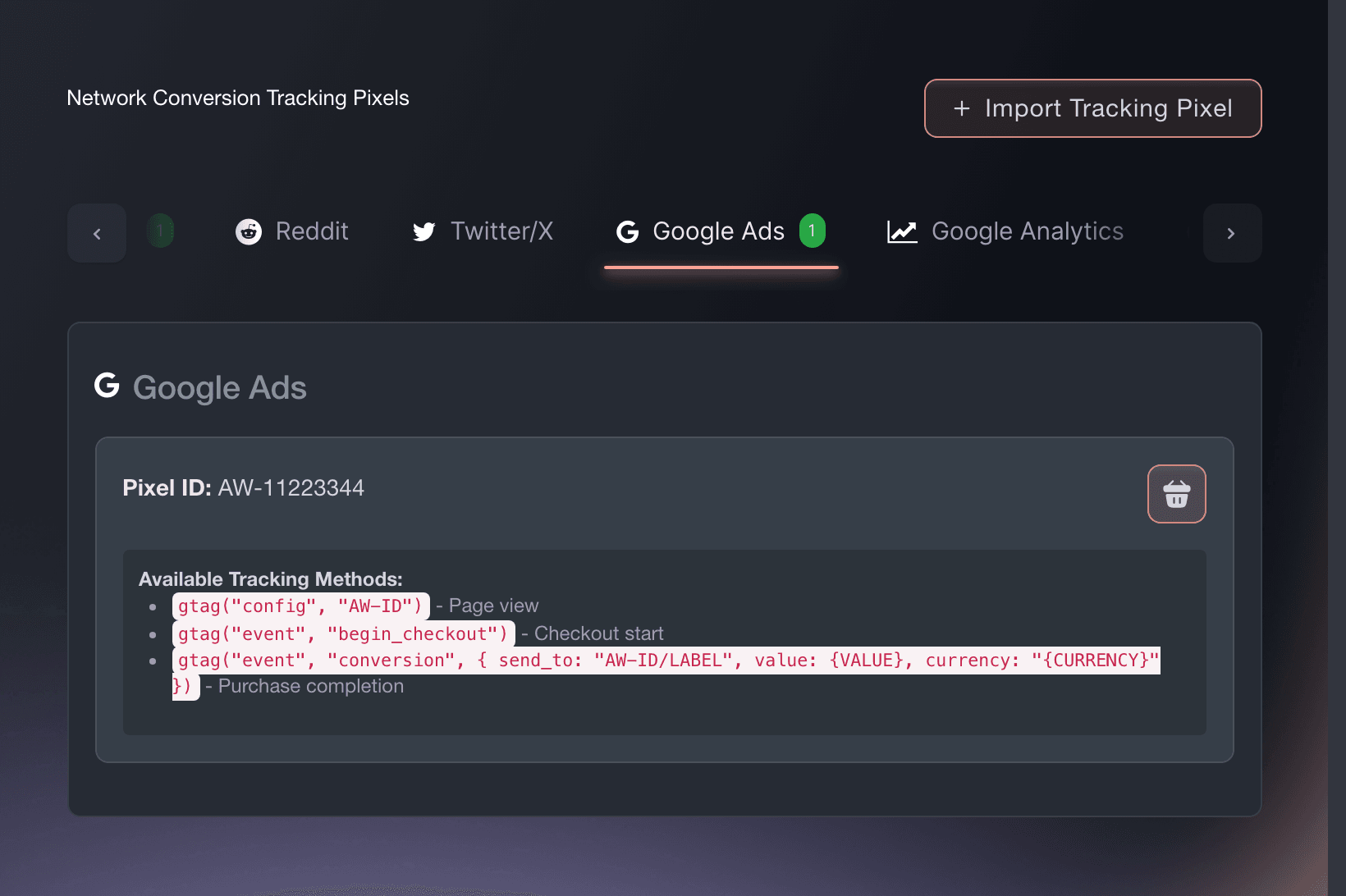Switch to the Google Analytics tab
This screenshot has width=1346, height=896.
(1005, 232)
